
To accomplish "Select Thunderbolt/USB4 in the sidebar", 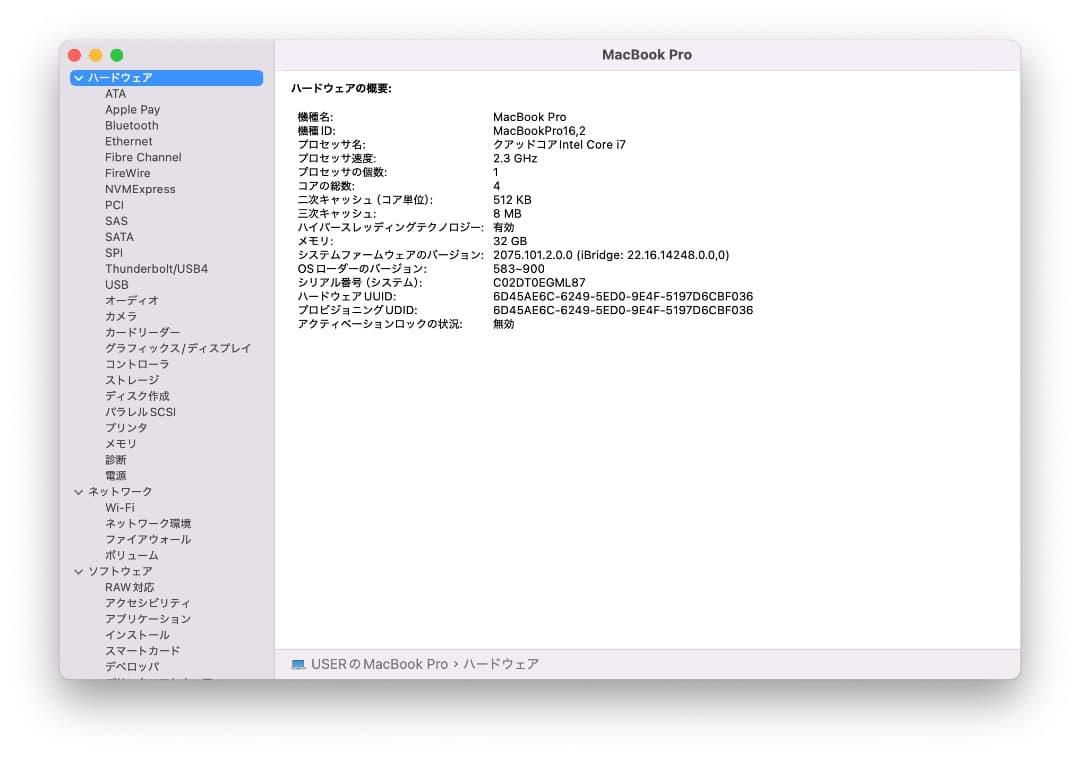I will [x=159, y=268].
